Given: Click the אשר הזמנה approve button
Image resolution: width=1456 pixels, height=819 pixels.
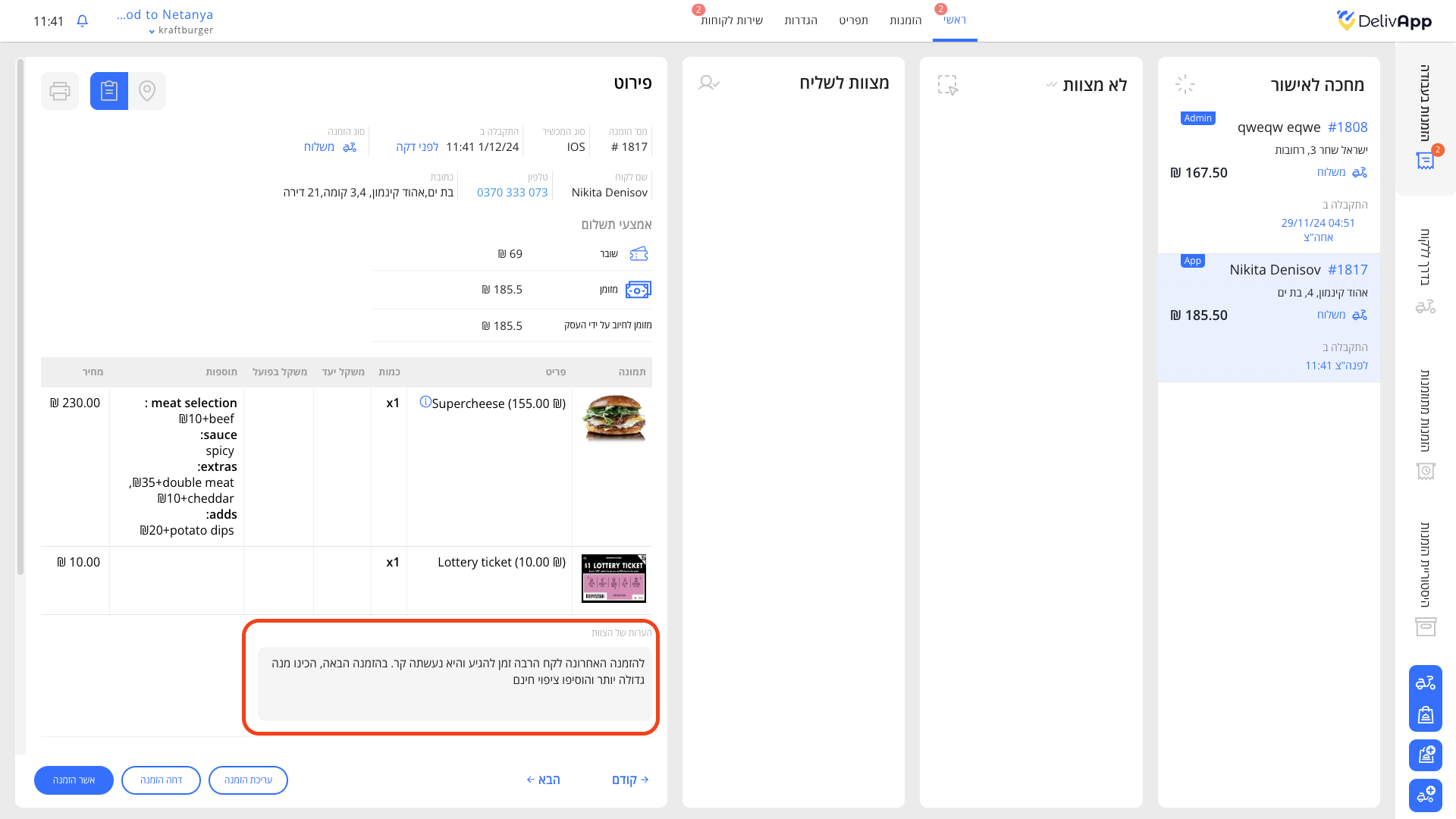Looking at the screenshot, I should [x=74, y=780].
